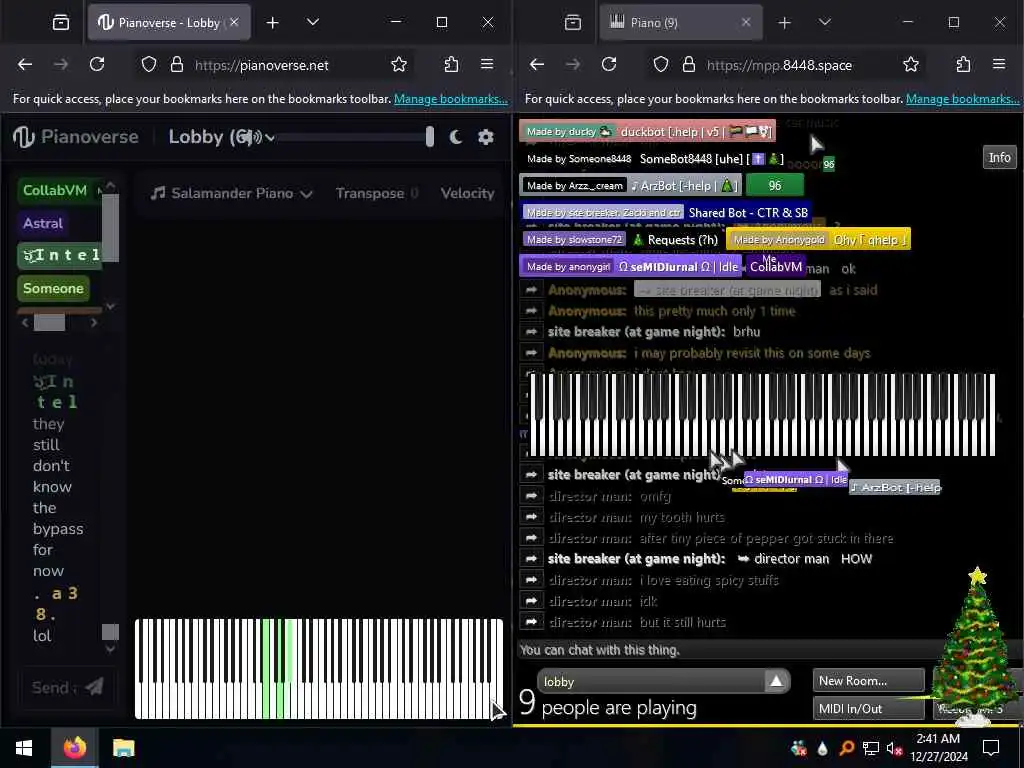Click reply arrow beside "omfg" message
Image resolution: width=1024 pixels, height=768 pixels.
(x=531, y=496)
